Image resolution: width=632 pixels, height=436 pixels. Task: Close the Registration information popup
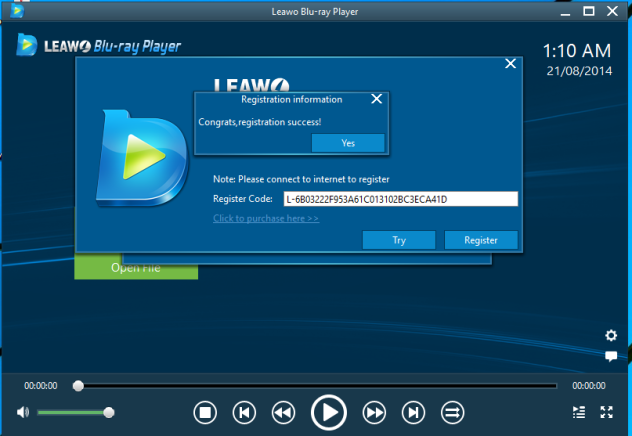click(376, 99)
